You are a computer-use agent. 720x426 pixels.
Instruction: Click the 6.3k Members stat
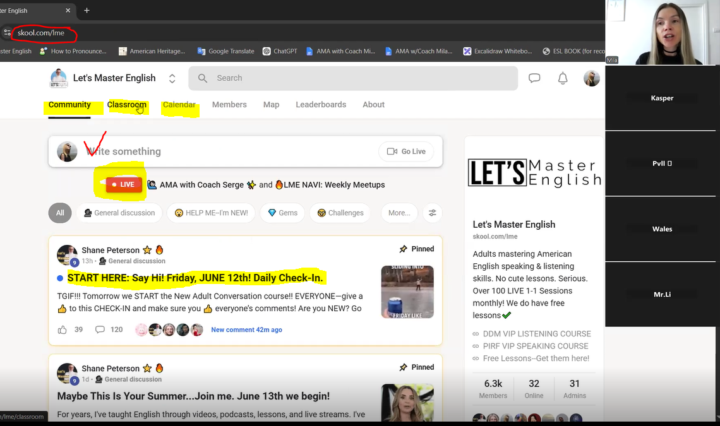click(x=493, y=388)
